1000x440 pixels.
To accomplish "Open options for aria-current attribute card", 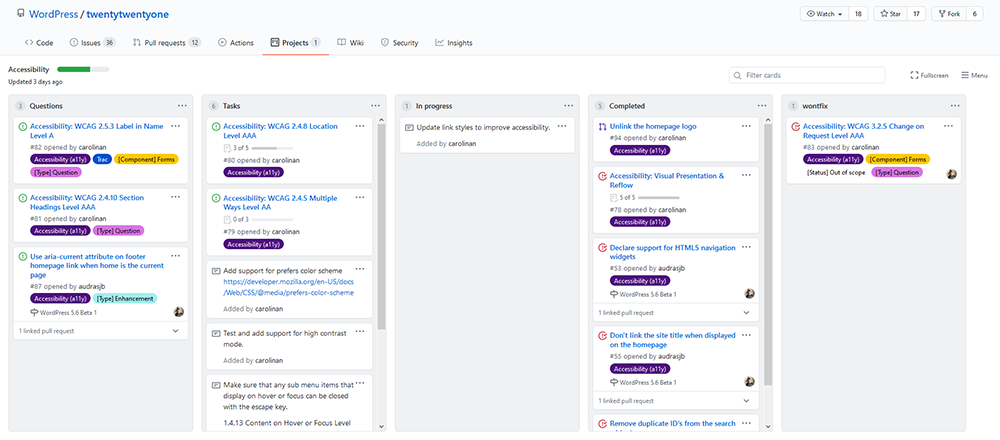I will [175, 256].
